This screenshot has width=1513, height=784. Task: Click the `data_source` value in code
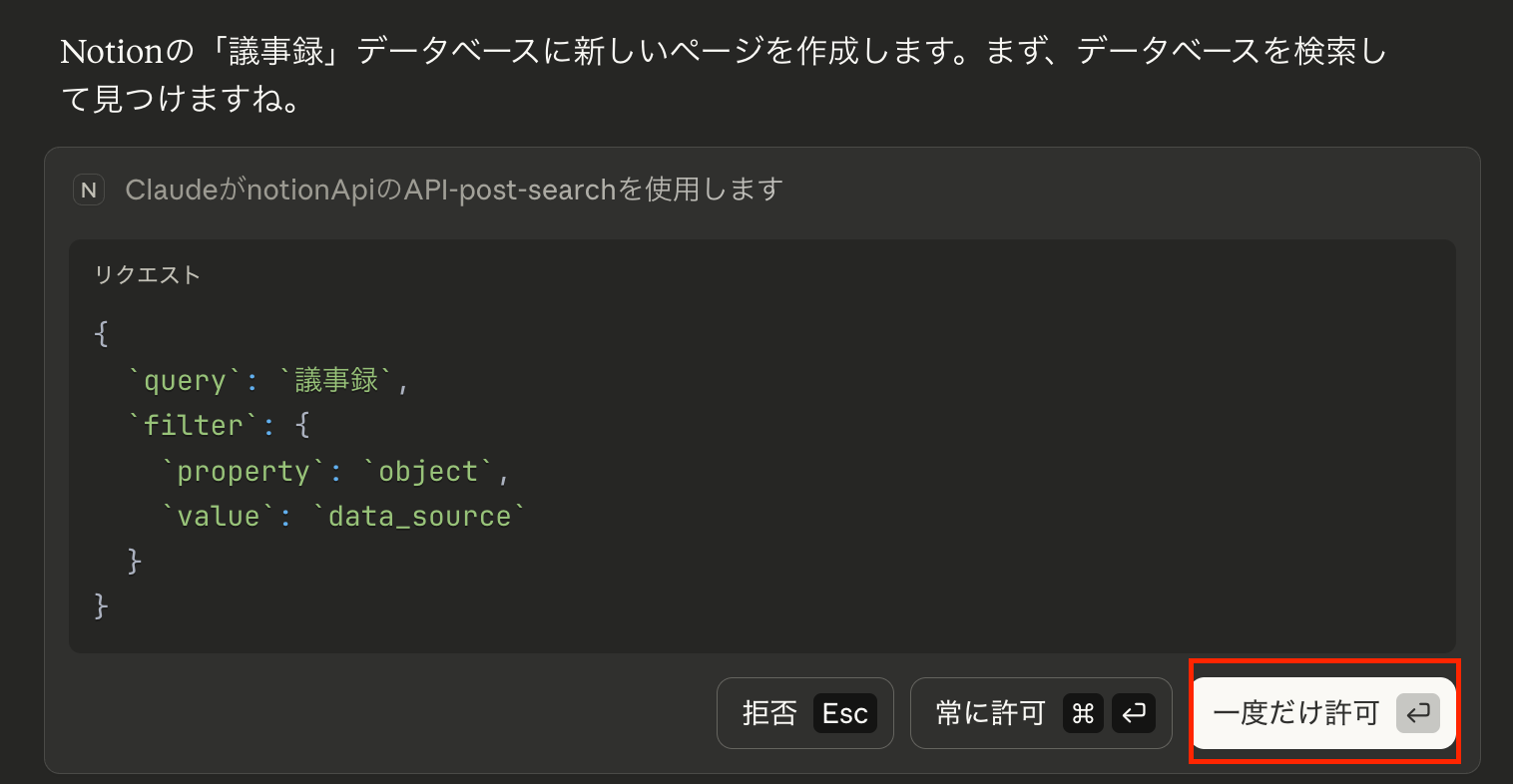click(x=419, y=516)
